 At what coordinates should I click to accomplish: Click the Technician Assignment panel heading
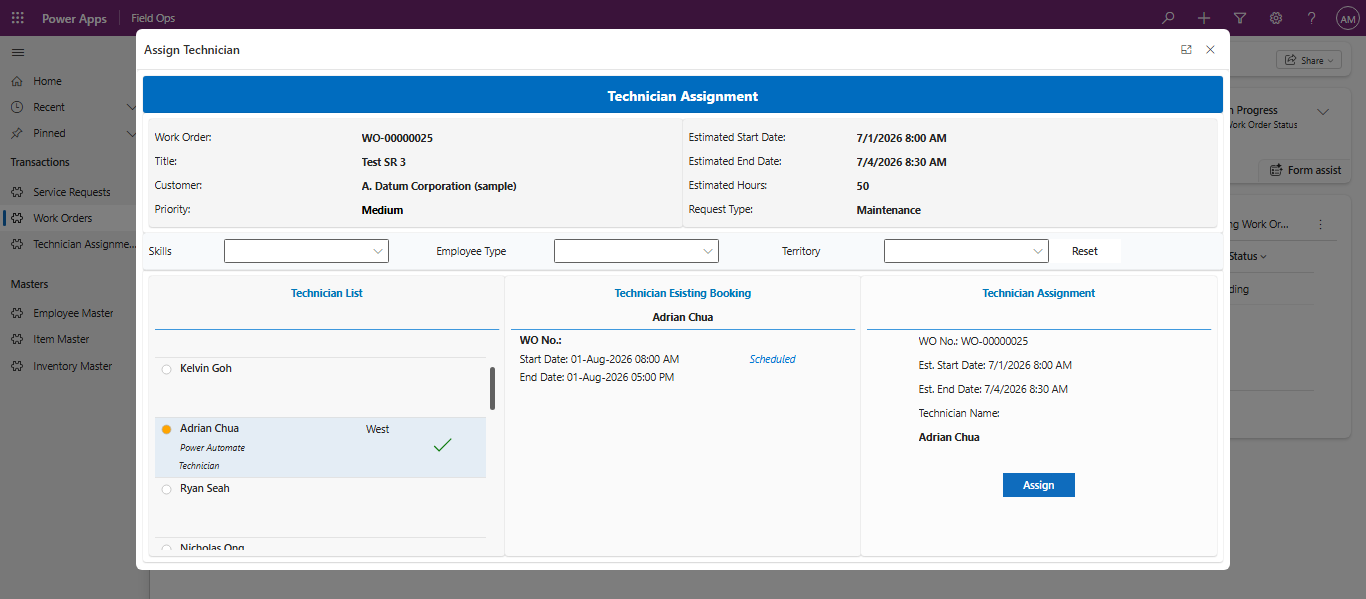pos(1039,293)
